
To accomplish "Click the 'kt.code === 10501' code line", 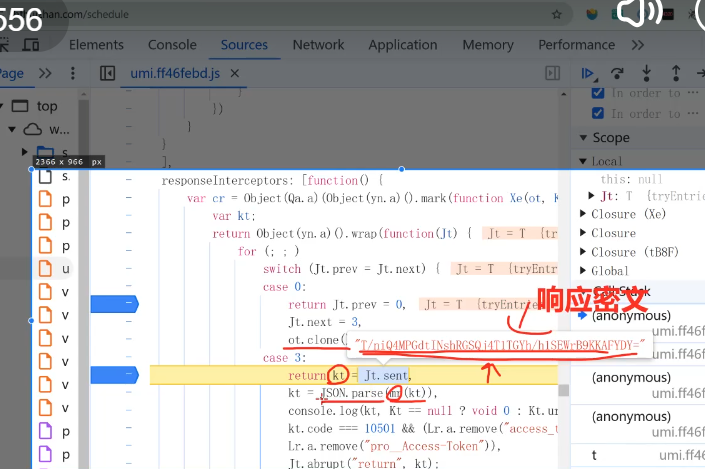I will 424,429.
